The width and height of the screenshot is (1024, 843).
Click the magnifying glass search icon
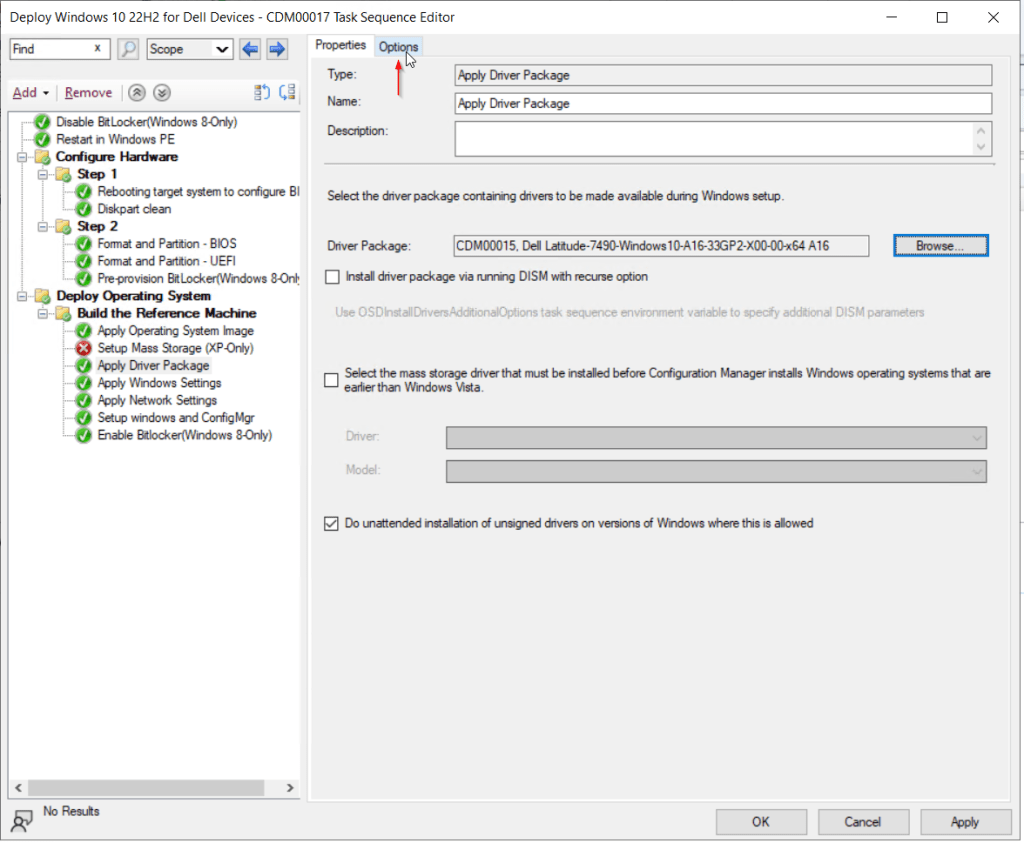(128, 49)
